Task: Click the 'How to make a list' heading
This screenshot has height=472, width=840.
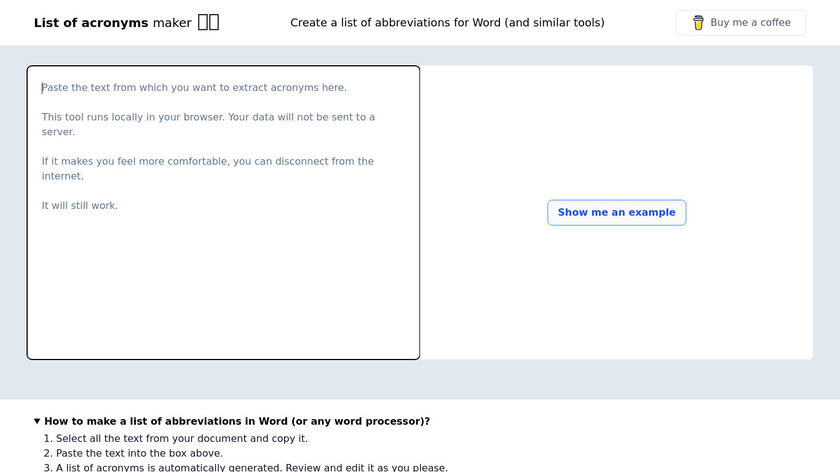Action: [237, 421]
